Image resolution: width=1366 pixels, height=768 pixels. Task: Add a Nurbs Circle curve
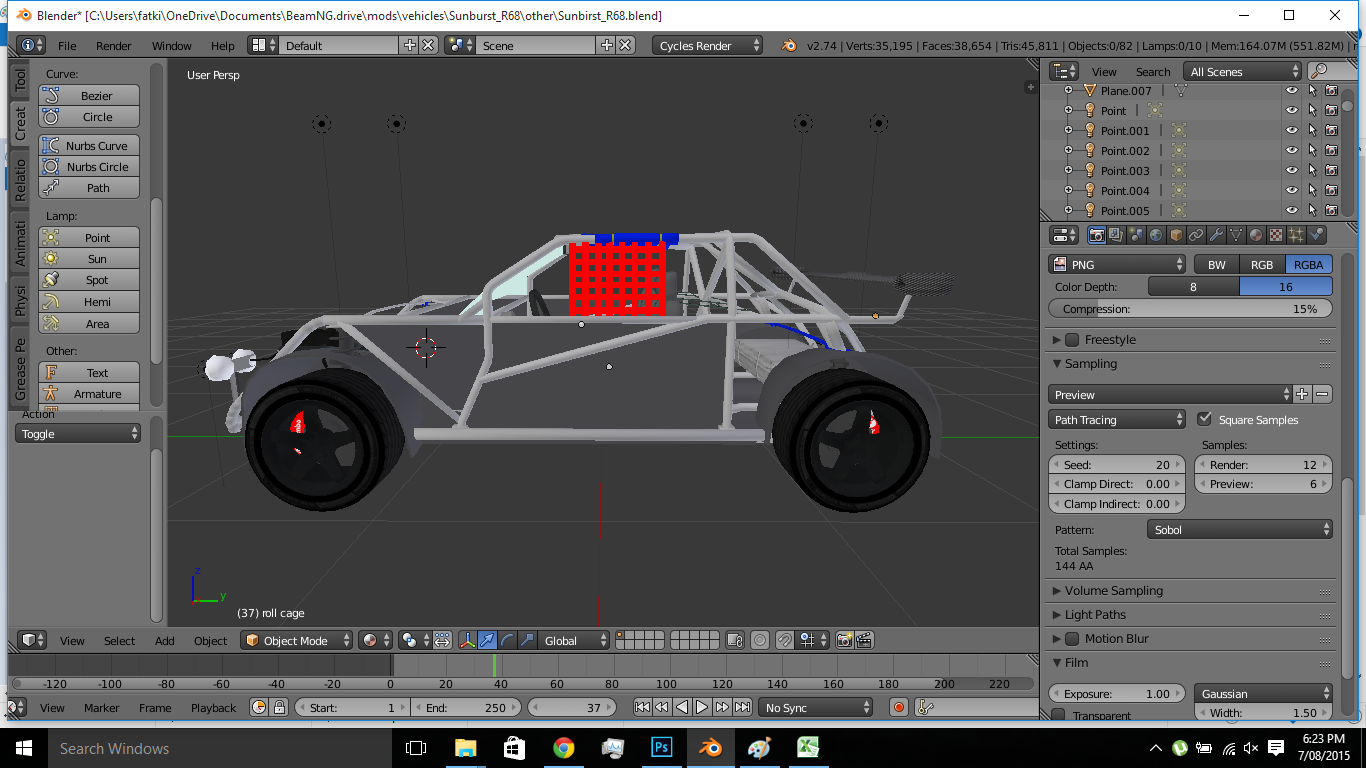(x=89, y=167)
